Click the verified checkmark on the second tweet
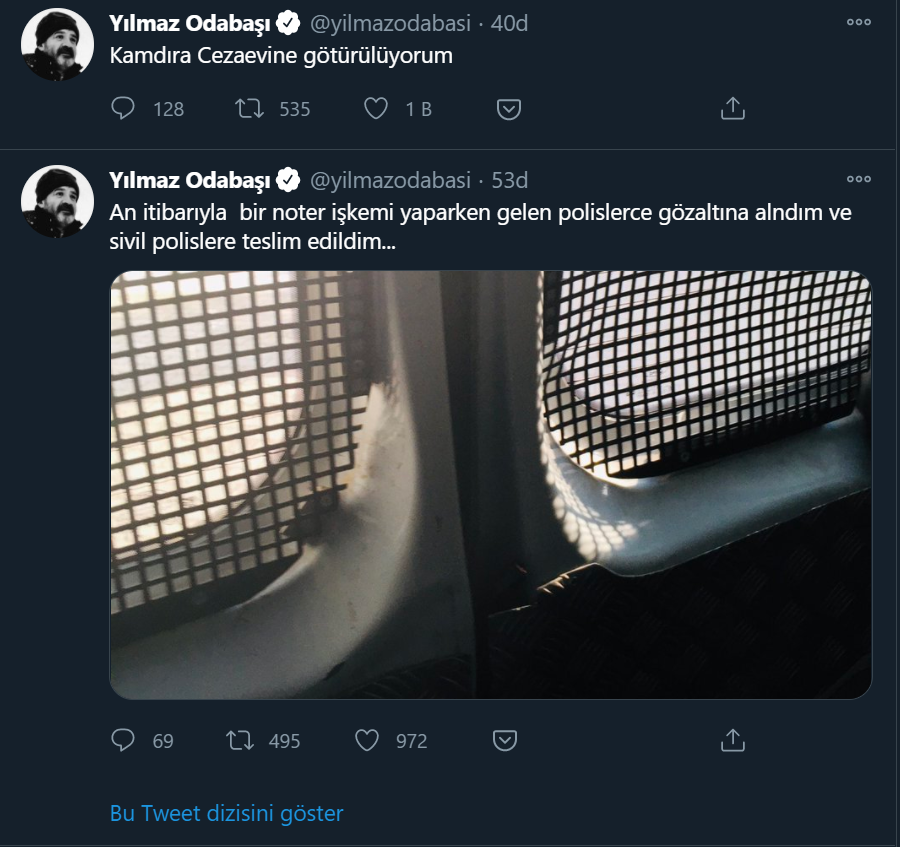Image resolution: width=900 pixels, height=847 pixels. [287, 181]
